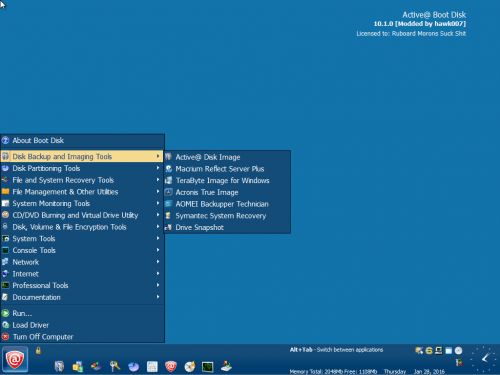Image resolution: width=500 pixels, height=375 pixels.
Task: Click the Active@ Boot Disk desktop title
Action: (434, 15)
